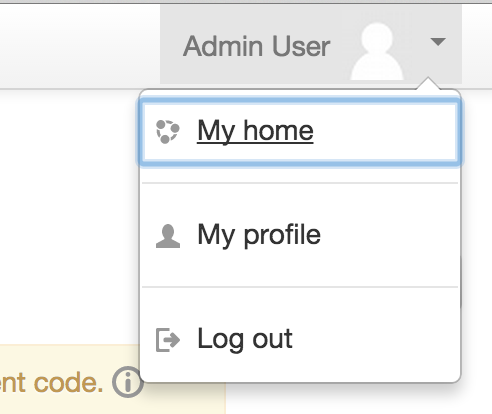The image size is (492, 414).
Task: Click empty space right of the My profile label
Action: (388, 236)
